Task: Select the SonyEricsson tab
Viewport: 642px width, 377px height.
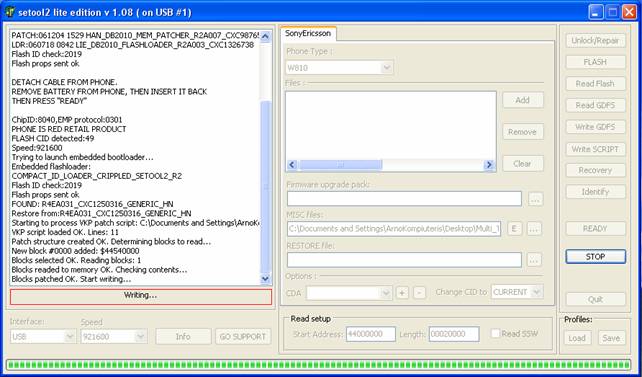Action: [308, 34]
